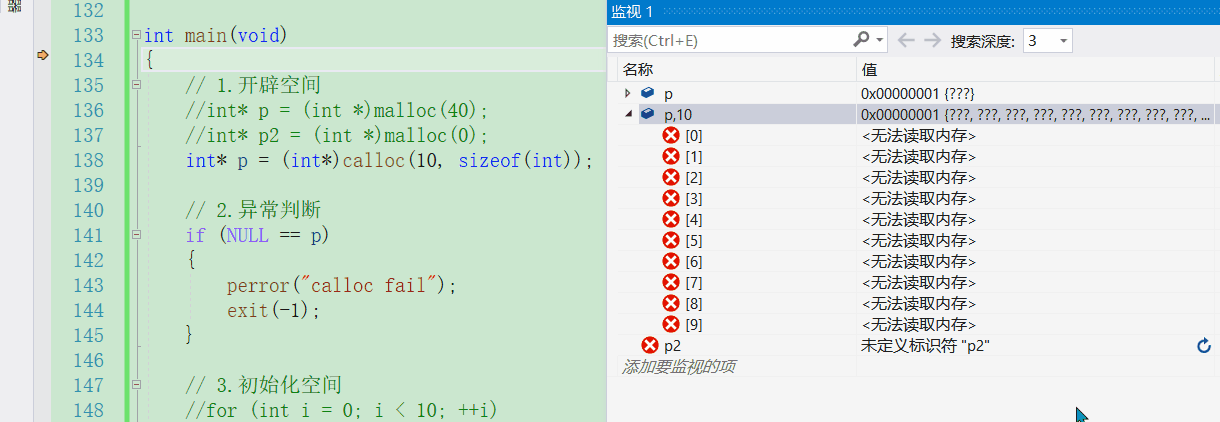Click the red error icon beside [8]
The image size is (1220, 422).
pyautogui.click(x=672, y=303)
